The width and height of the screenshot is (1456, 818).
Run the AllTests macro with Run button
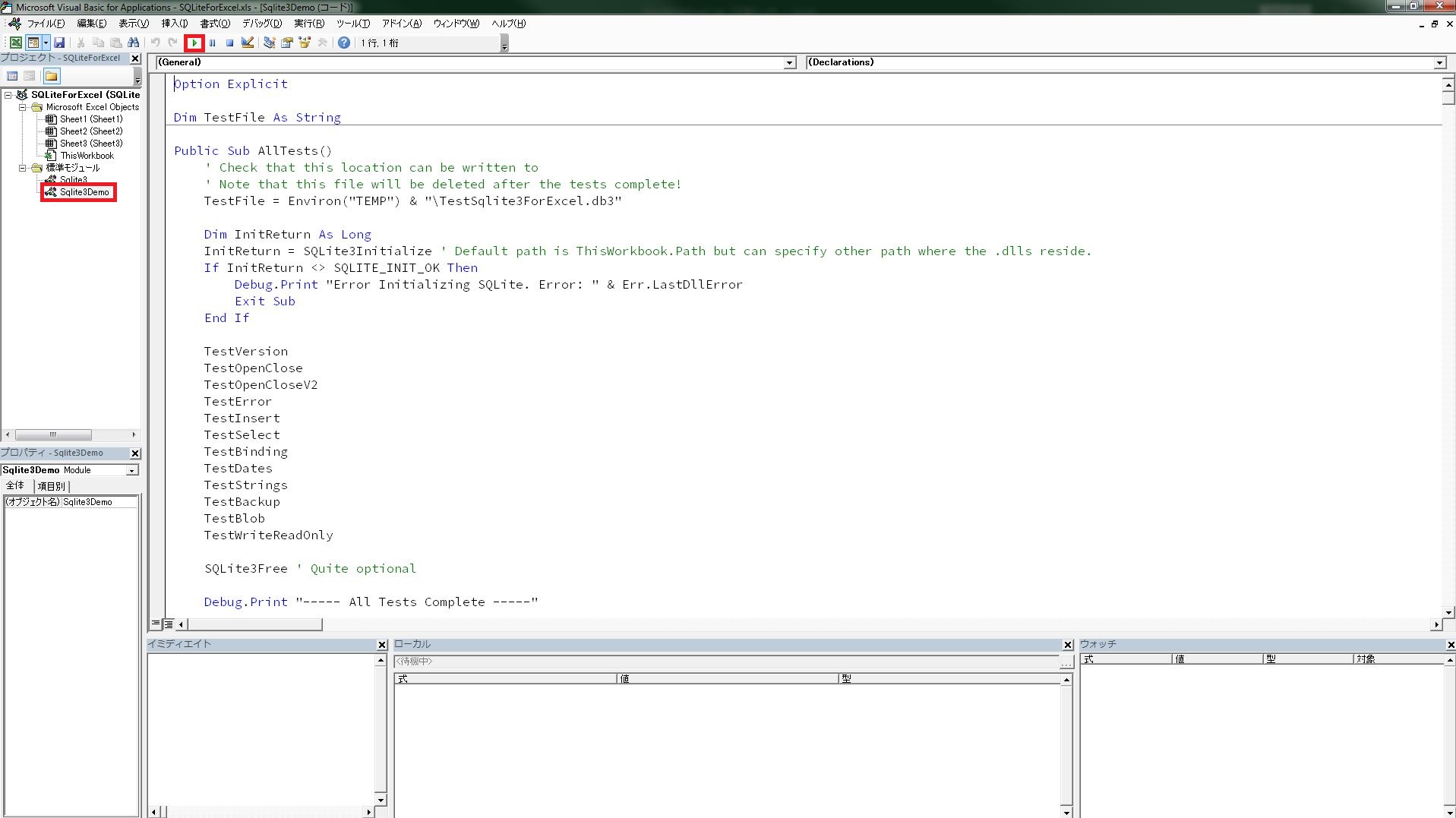click(x=194, y=43)
